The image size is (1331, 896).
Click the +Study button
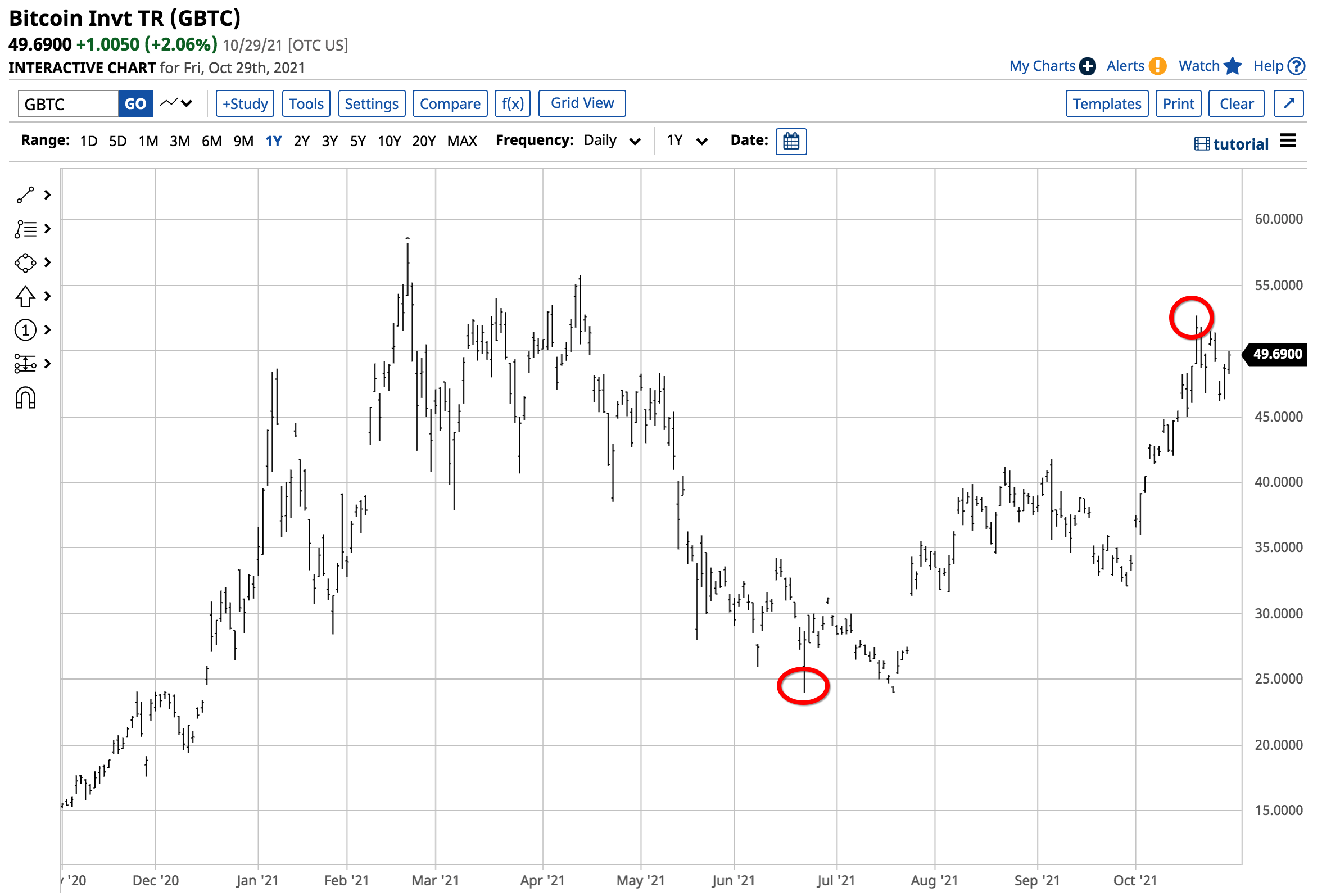click(245, 103)
